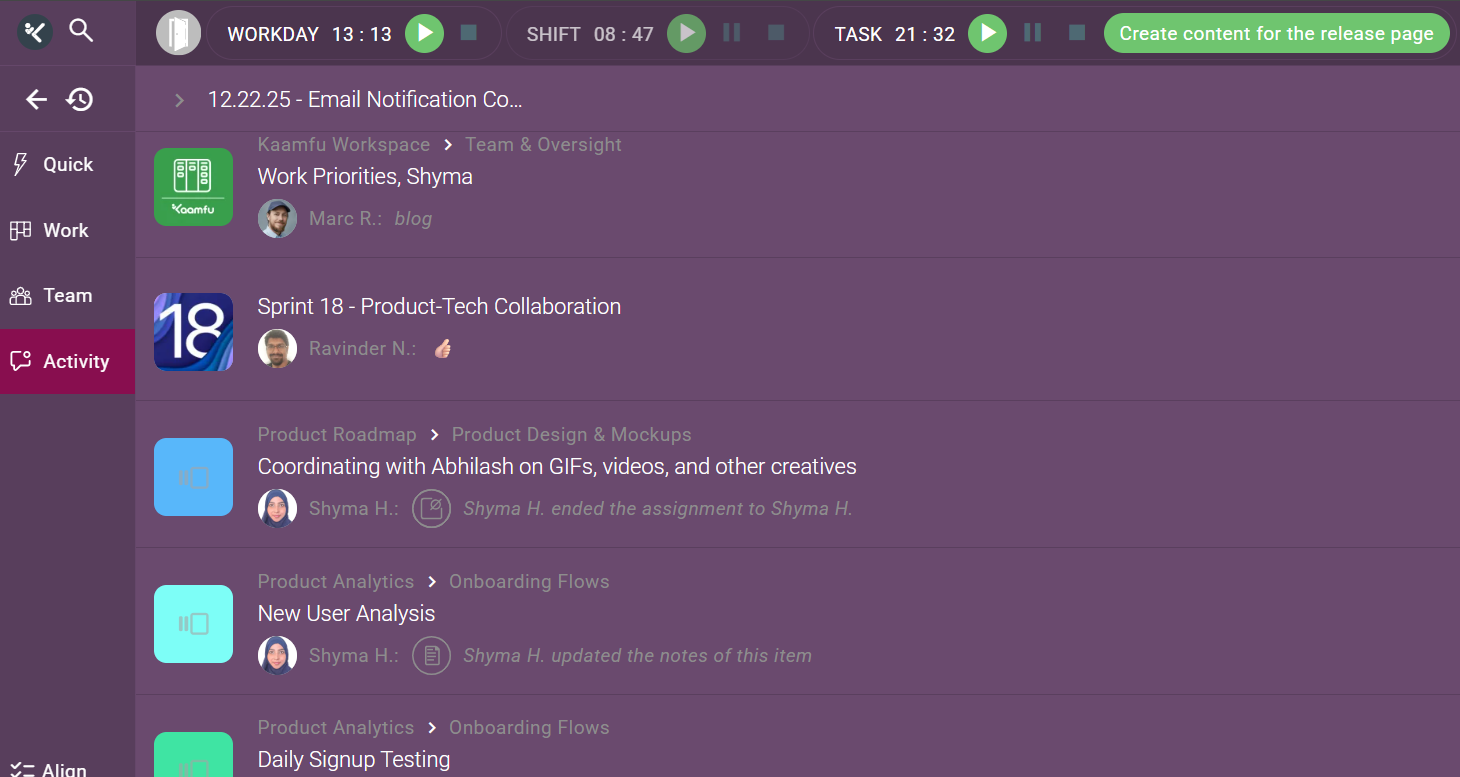Open the history clock icon
Screen dimensions: 1460x777
tap(80, 99)
